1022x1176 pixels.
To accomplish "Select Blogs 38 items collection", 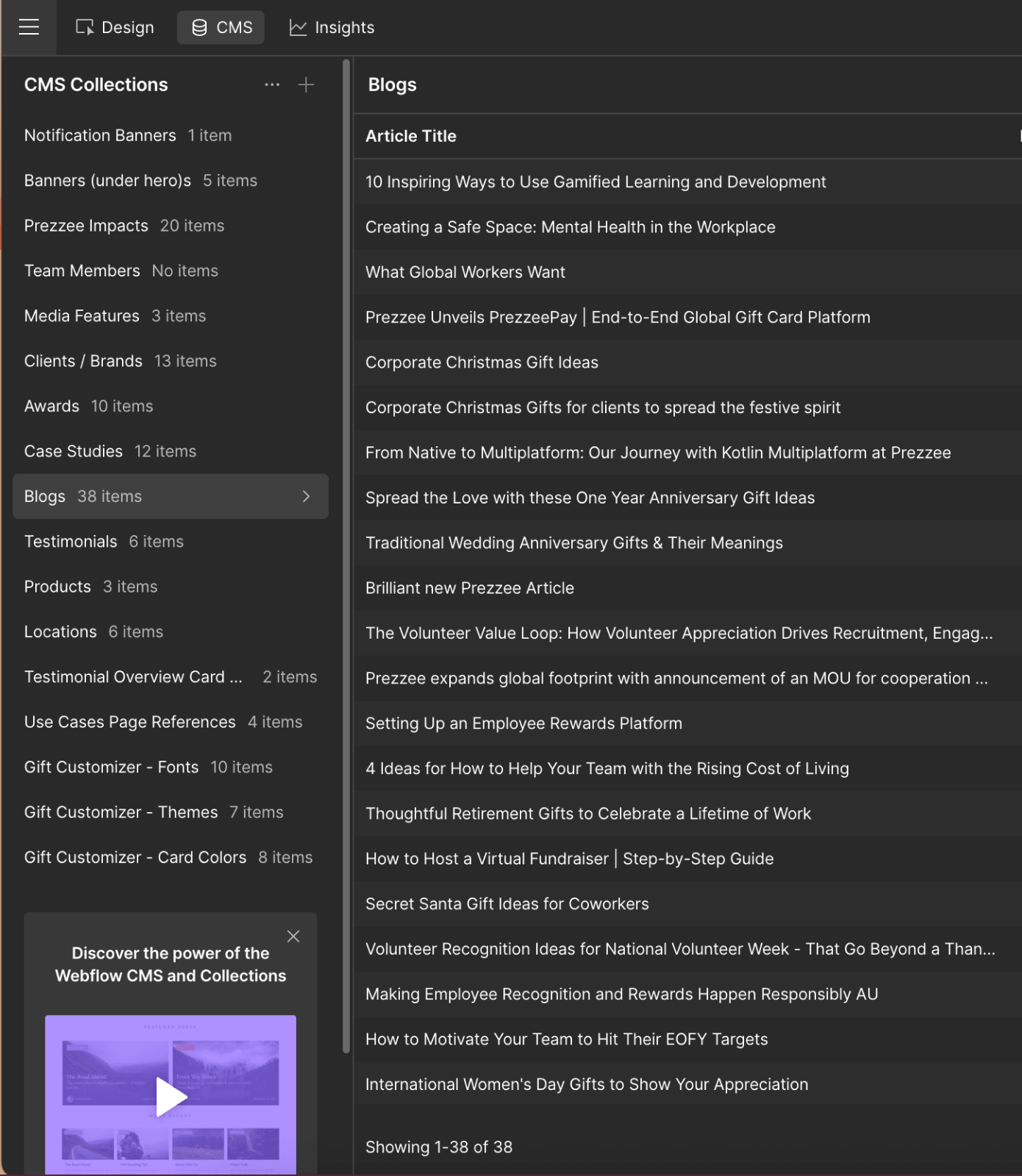I will point(171,497).
